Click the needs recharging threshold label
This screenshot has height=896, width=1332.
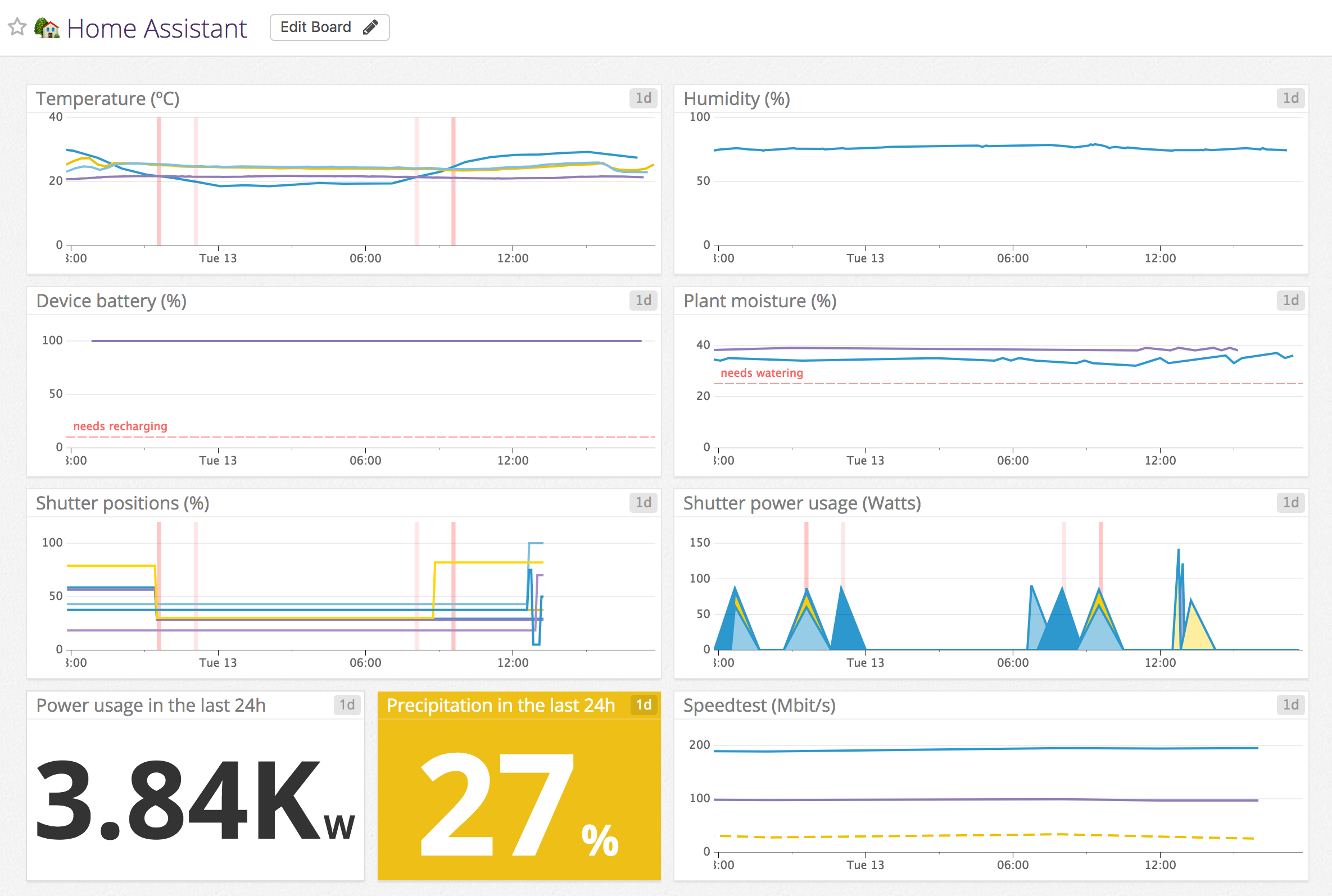click(x=120, y=426)
